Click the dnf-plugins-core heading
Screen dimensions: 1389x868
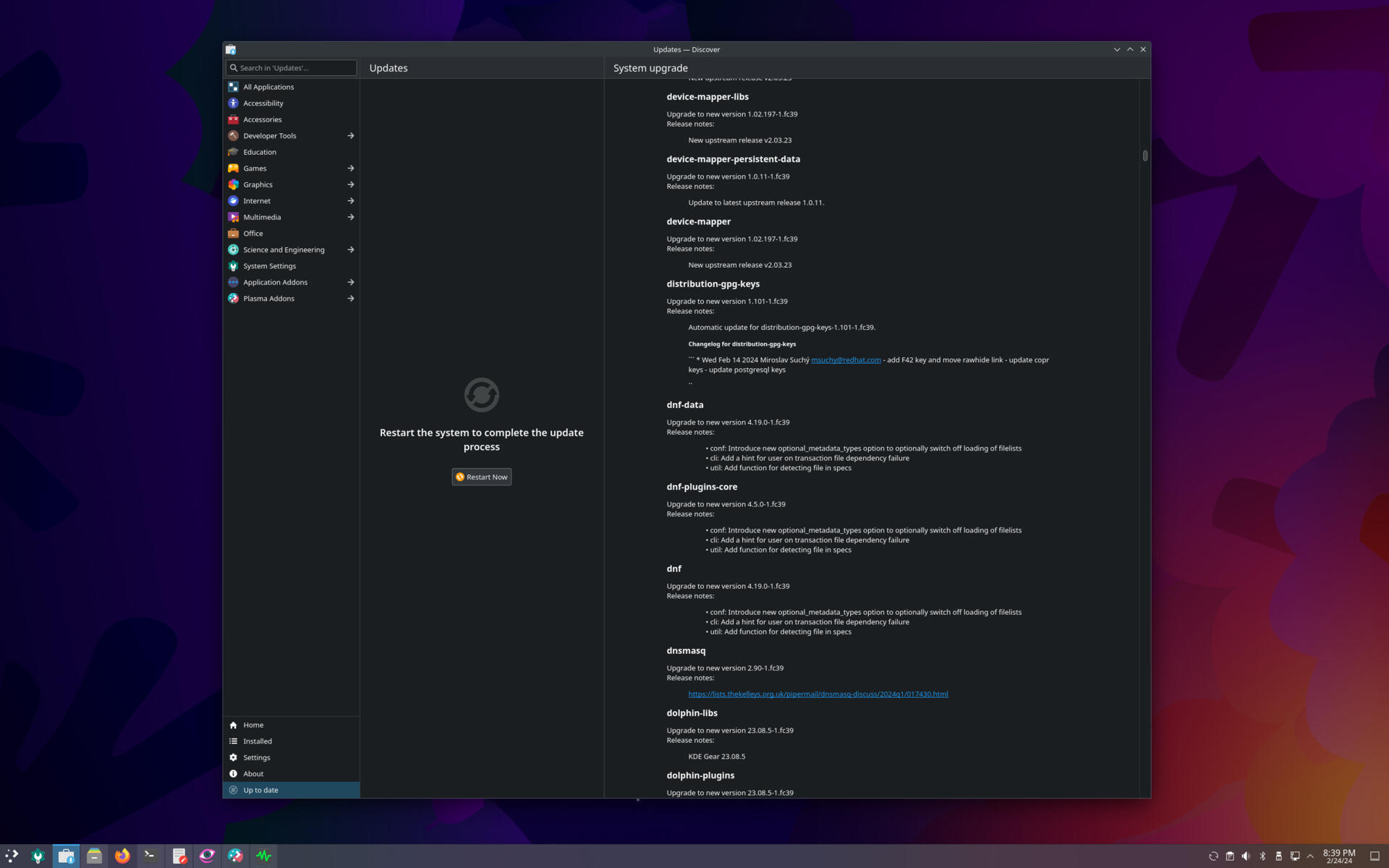coord(702,487)
